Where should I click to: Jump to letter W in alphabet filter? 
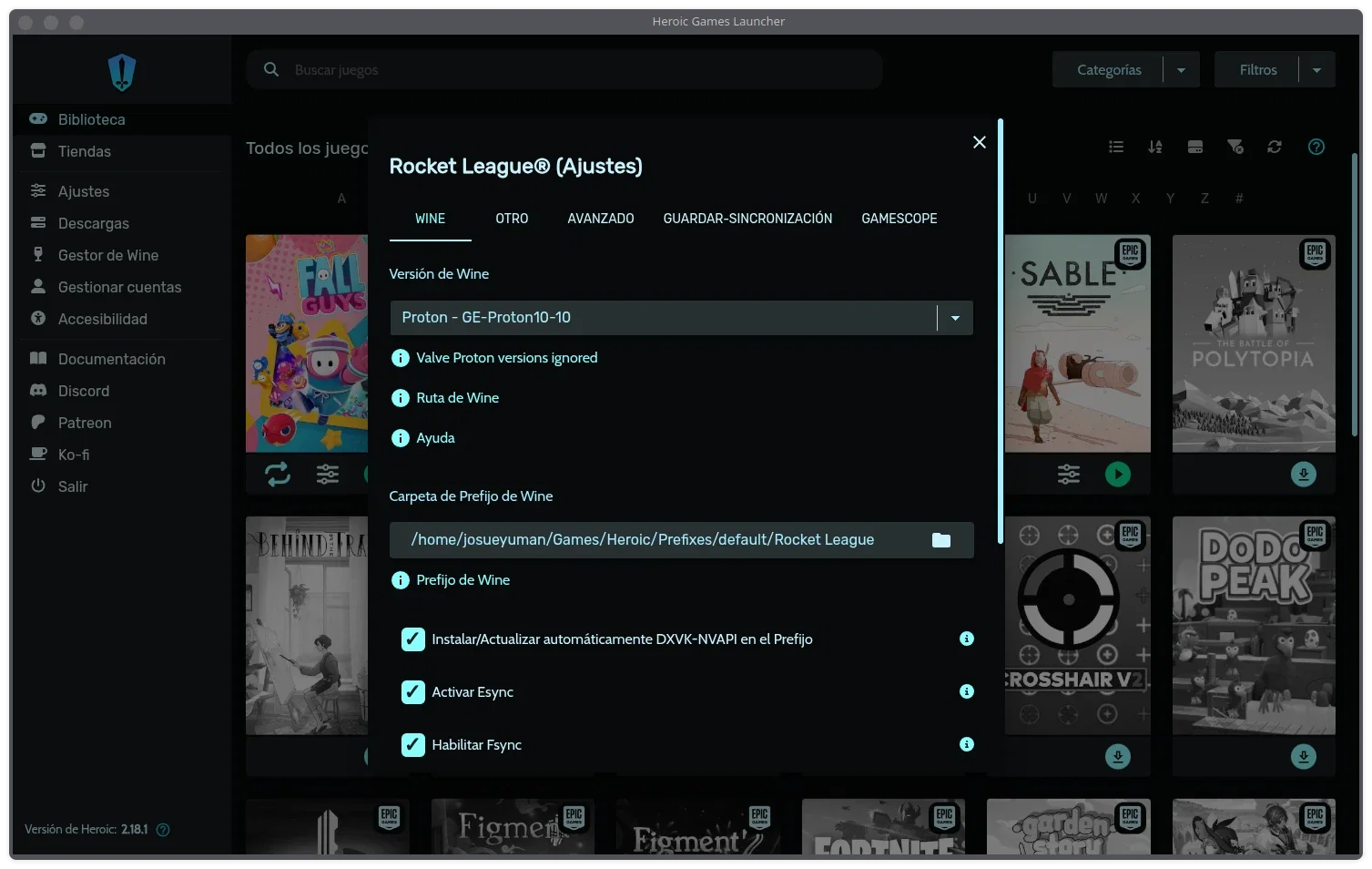1102,199
